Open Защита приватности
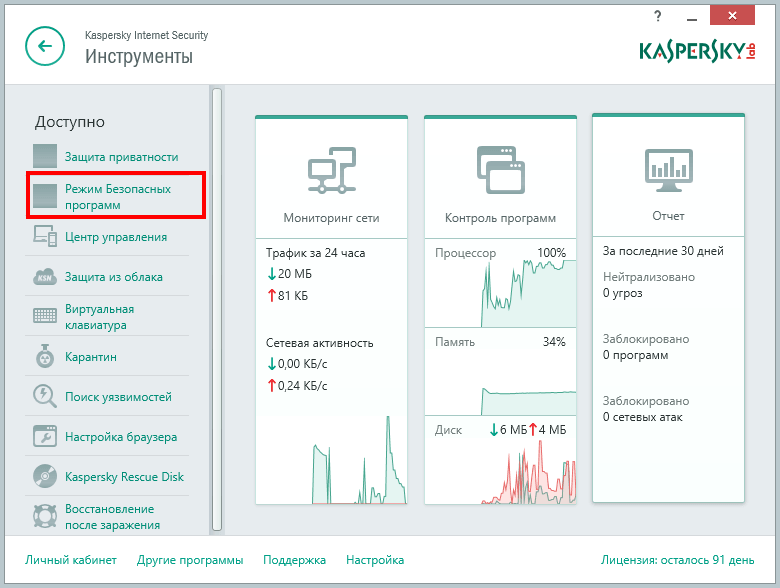The image size is (780, 588). click(x=121, y=157)
